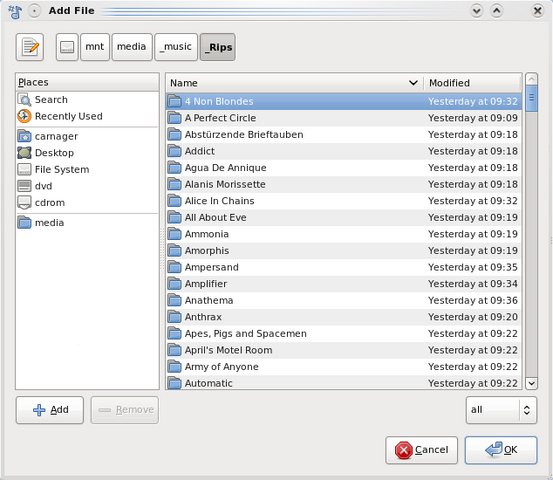Cancel the Add File dialog
553x480 pixels.
[x=421, y=450]
